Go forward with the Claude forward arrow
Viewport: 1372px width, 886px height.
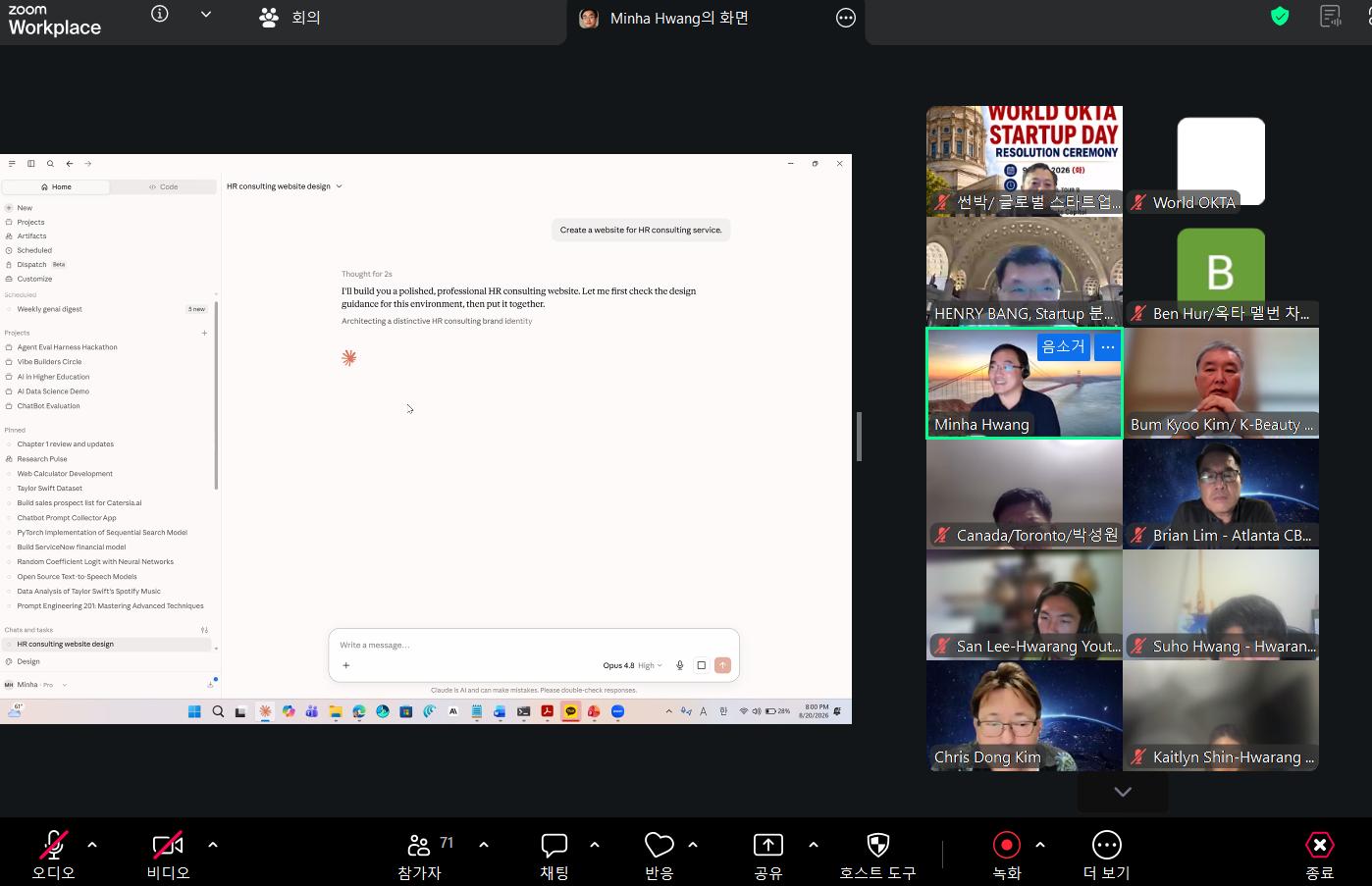[88, 164]
